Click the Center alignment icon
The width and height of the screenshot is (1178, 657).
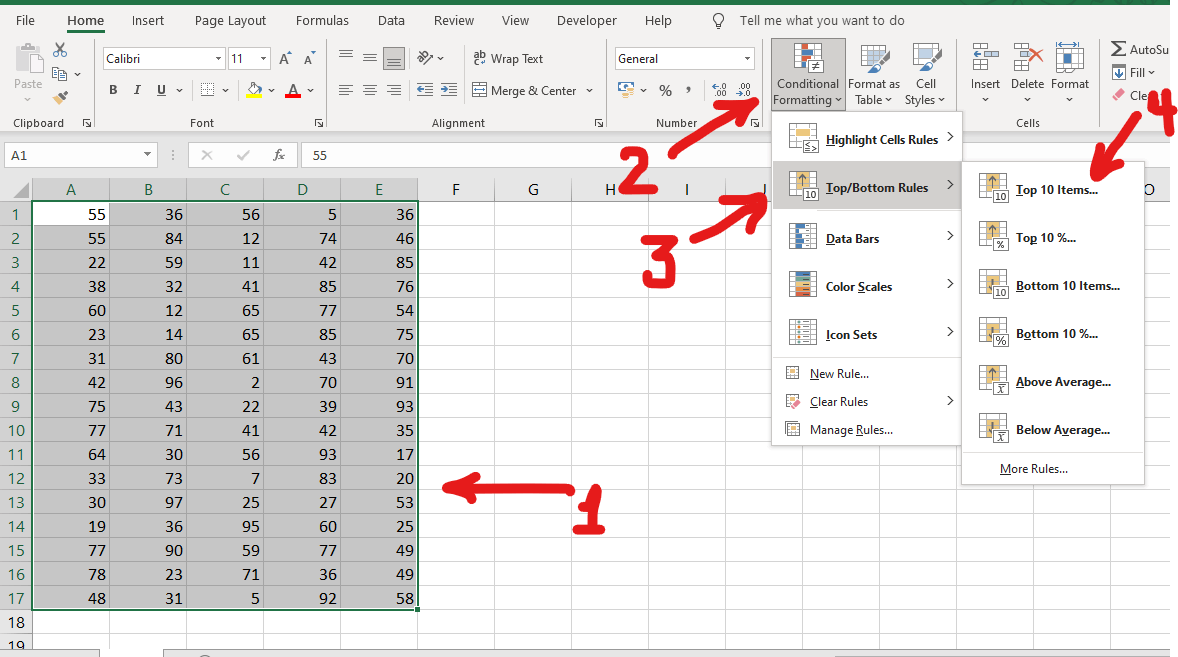coord(370,90)
